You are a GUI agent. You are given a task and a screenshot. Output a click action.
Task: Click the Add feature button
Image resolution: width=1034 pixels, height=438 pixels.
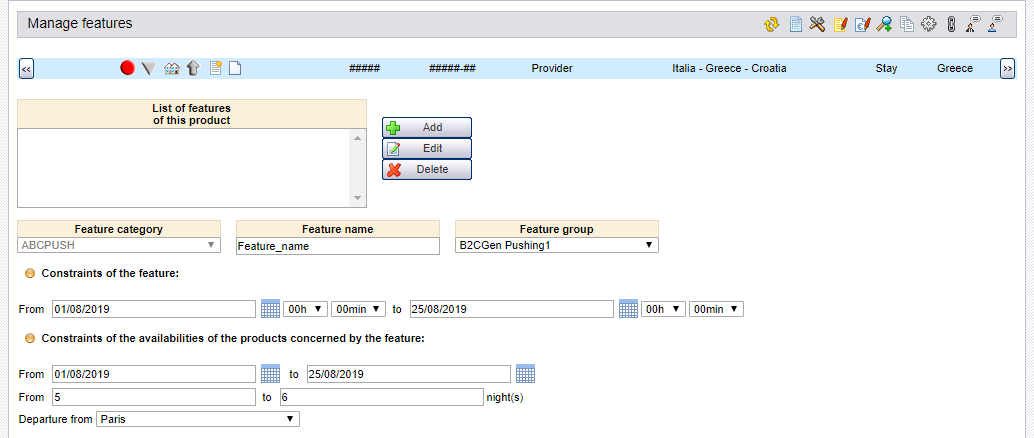pos(427,127)
